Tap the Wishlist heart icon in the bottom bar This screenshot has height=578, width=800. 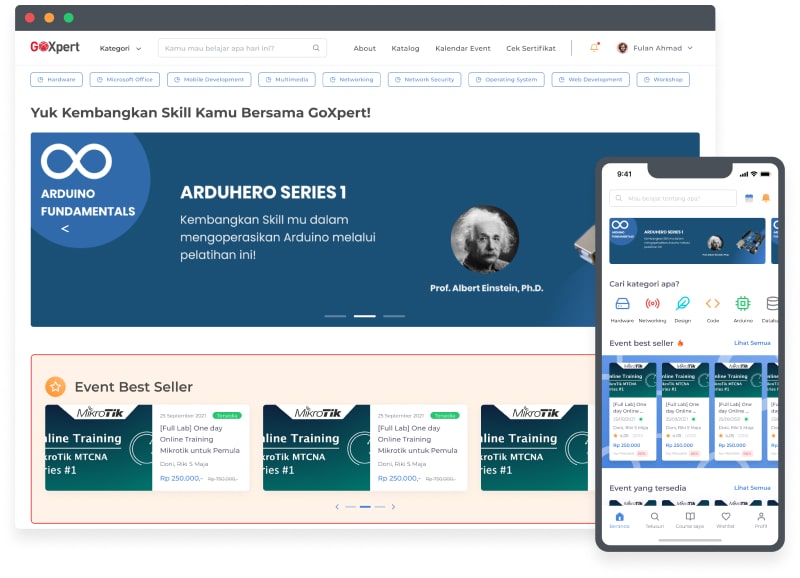[725, 518]
